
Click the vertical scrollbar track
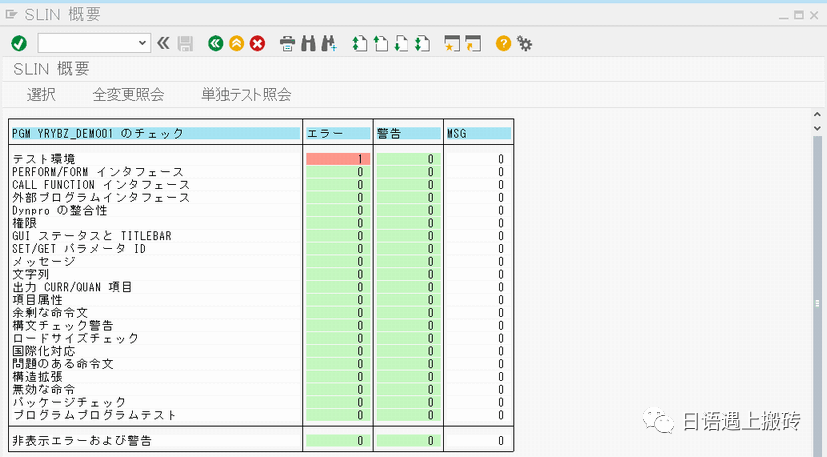click(817, 296)
